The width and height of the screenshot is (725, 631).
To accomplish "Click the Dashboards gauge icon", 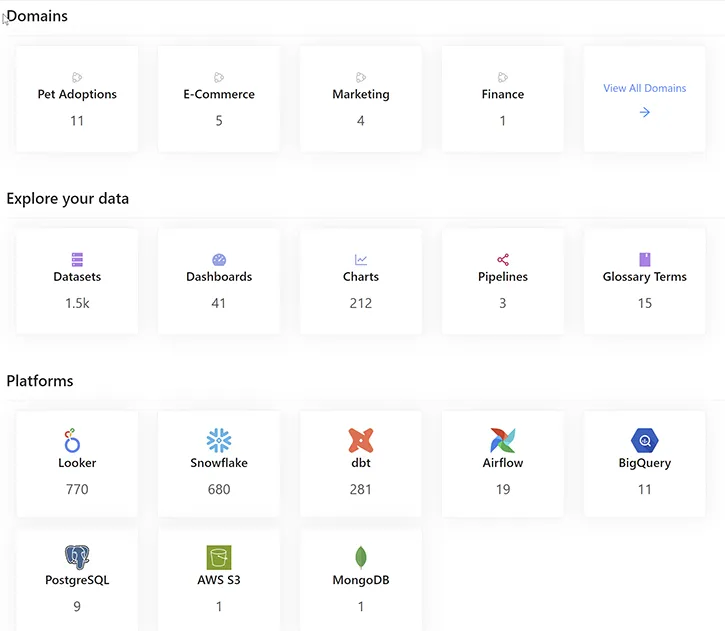I will (x=219, y=260).
